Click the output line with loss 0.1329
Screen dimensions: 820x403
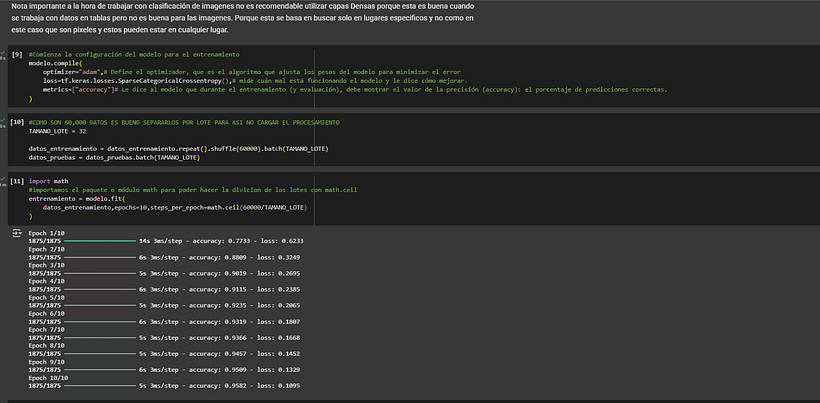(x=164, y=370)
